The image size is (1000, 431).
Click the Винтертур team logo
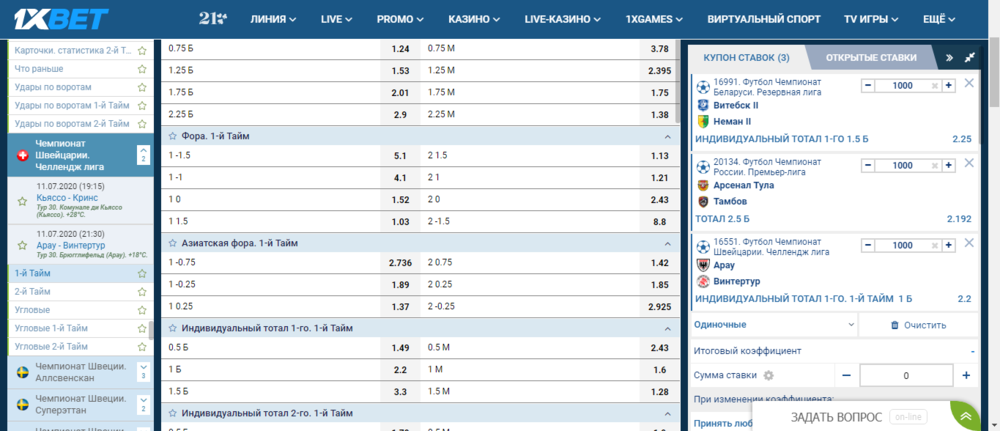[x=703, y=281]
